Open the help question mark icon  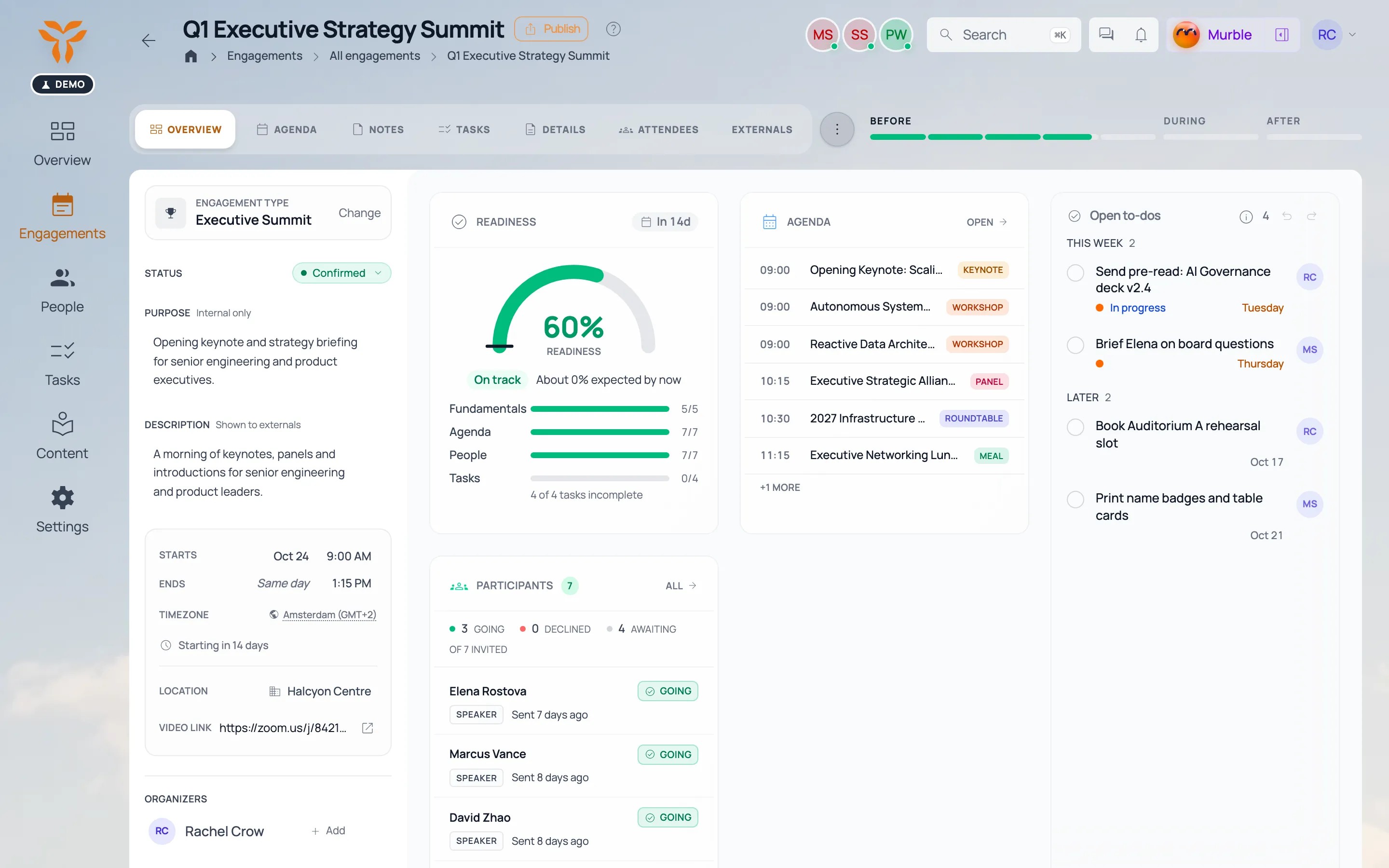click(x=613, y=29)
